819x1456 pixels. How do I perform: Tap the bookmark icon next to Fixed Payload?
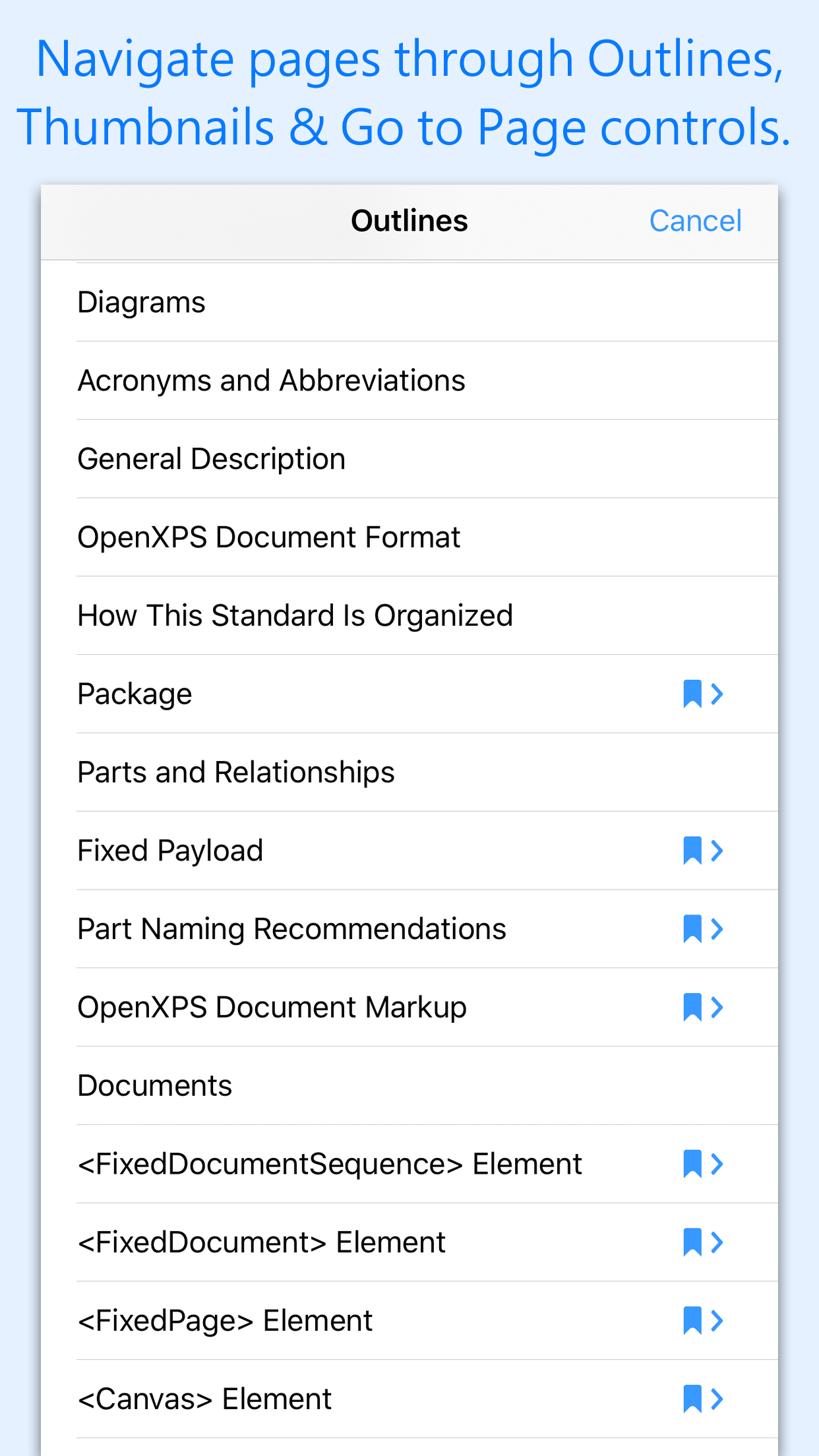pyautogui.click(x=692, y=851)
